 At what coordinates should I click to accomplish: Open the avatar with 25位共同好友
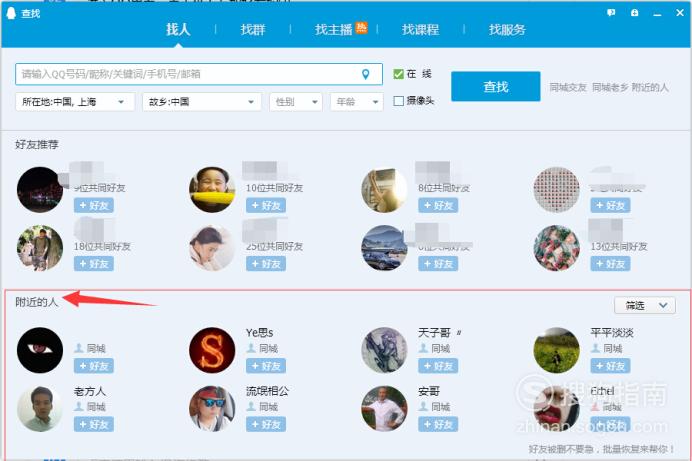[x=212, y=248]
